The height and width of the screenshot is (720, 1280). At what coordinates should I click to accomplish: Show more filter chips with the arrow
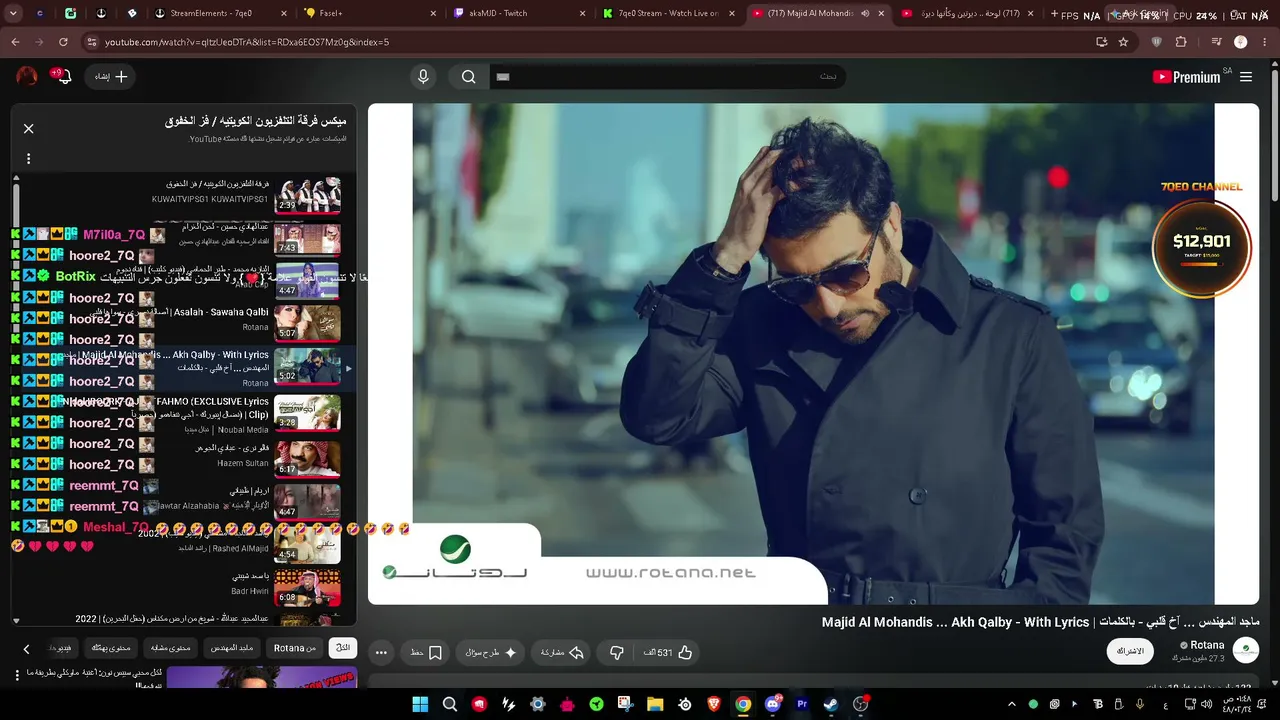tap(27, 648)
